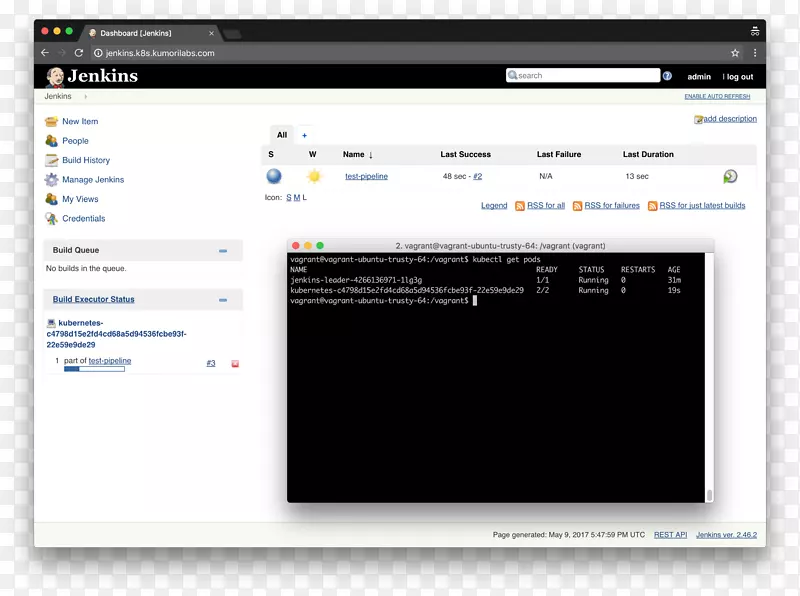The height and width of the screenshot is (596, 800).
Task: Open the Jenkins breadcrumb arrow menu
Action: [x=85, y=97]
